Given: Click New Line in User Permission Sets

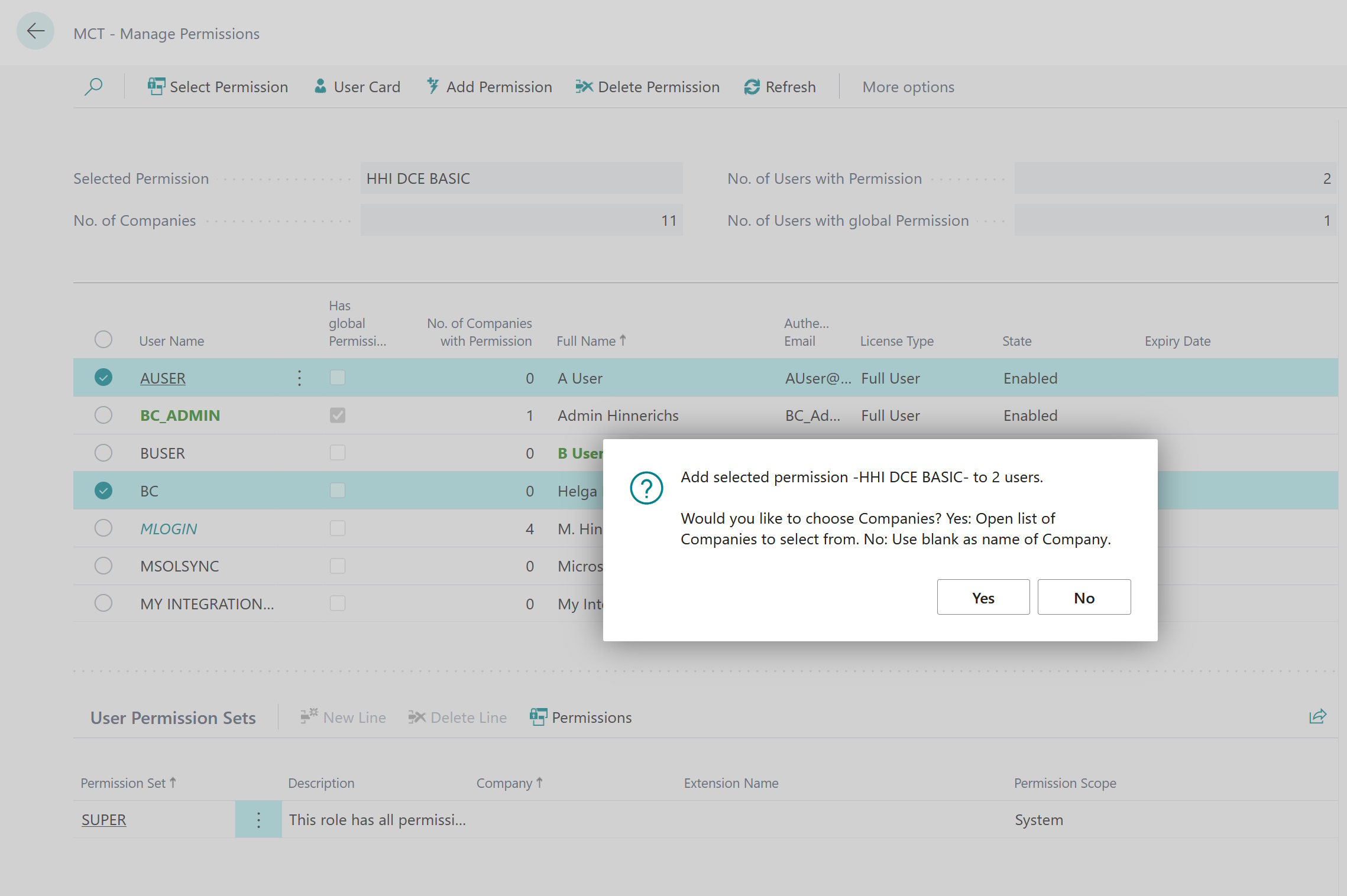Looking at the screenshot, I should [343, 718].
